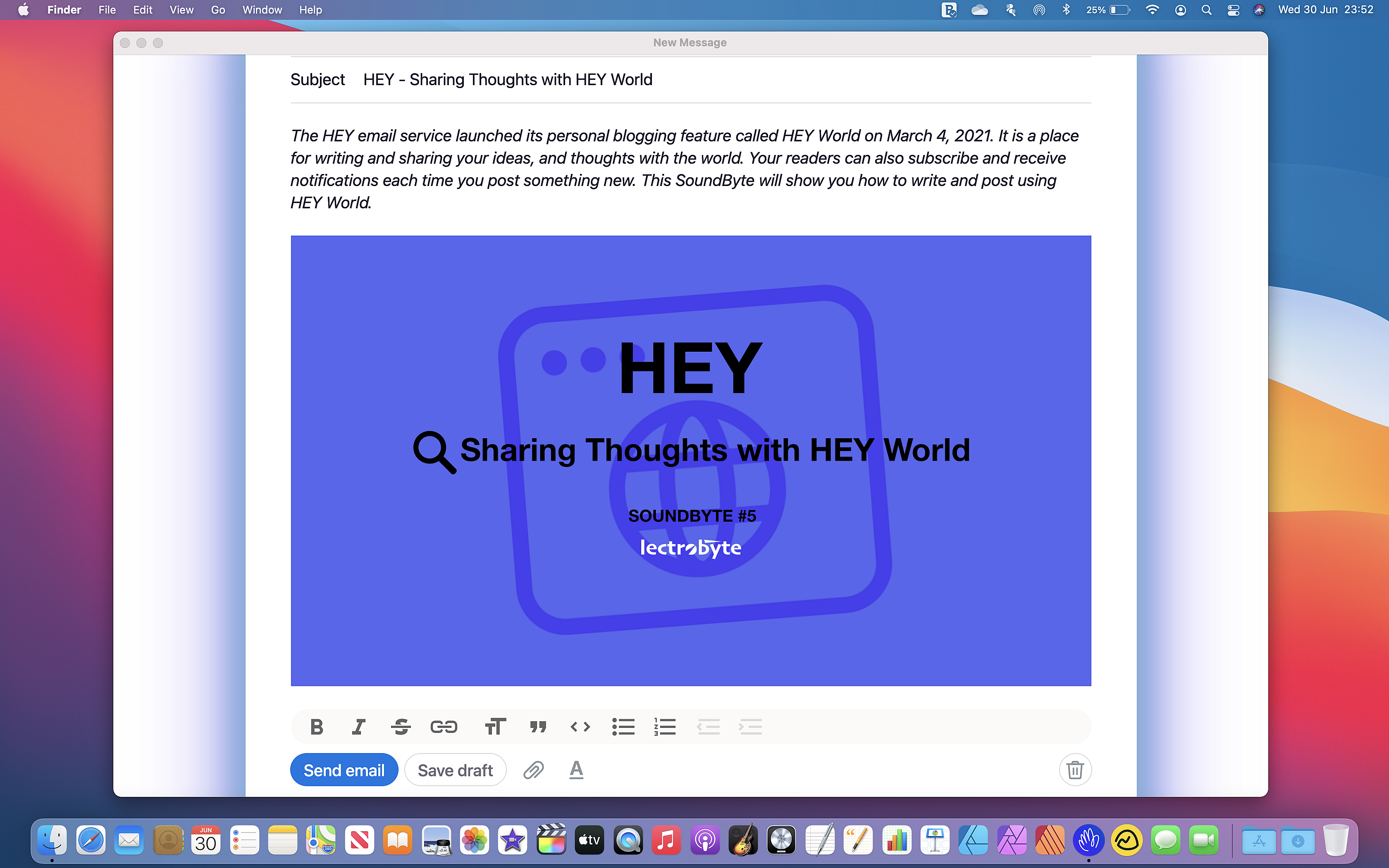Open Basecamp from the Dock
This screenshot has width=1389, height=868.
tap(1126, 840)
